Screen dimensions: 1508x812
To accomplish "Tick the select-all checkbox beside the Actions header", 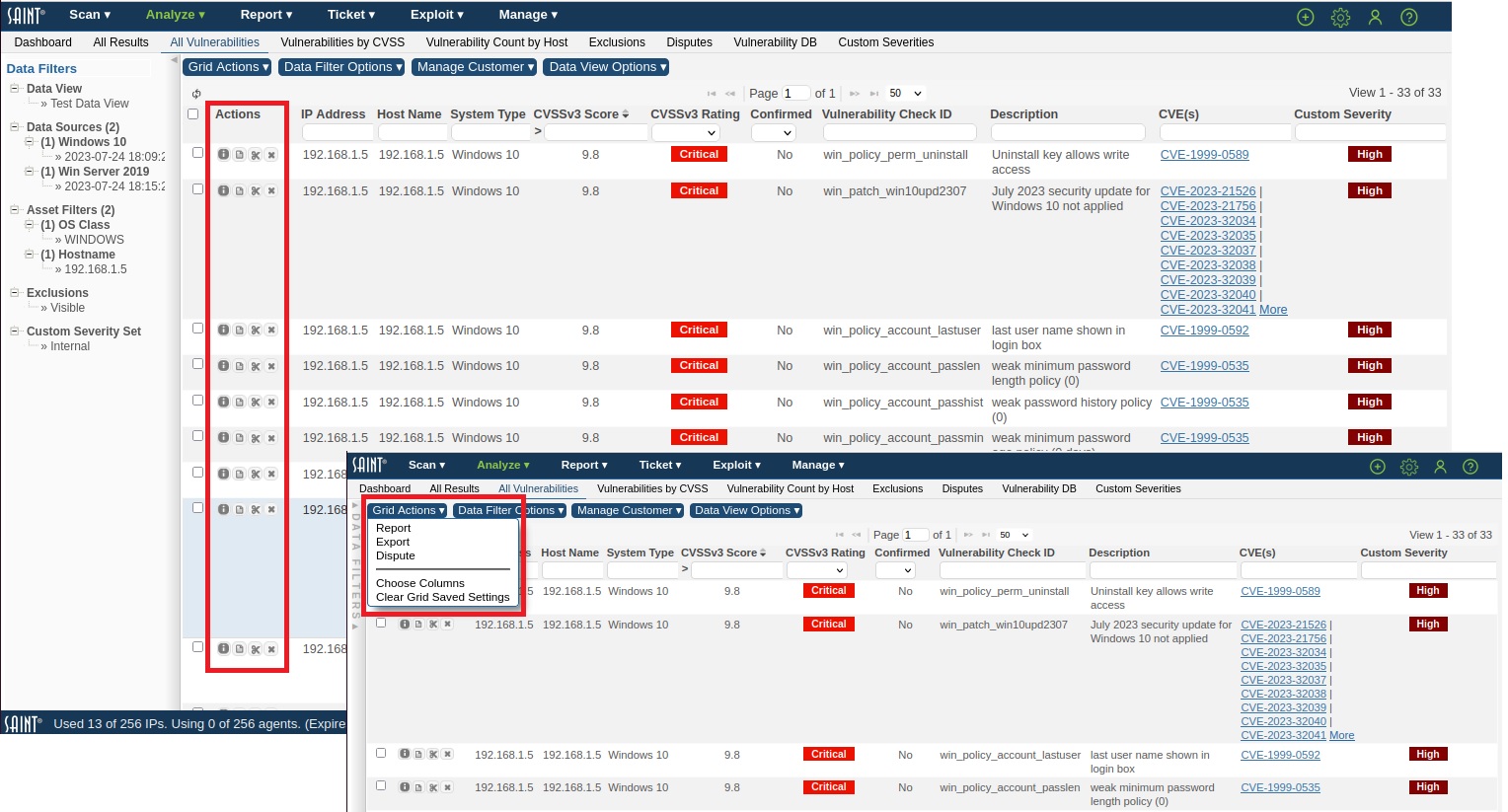I will pos(193,114).
